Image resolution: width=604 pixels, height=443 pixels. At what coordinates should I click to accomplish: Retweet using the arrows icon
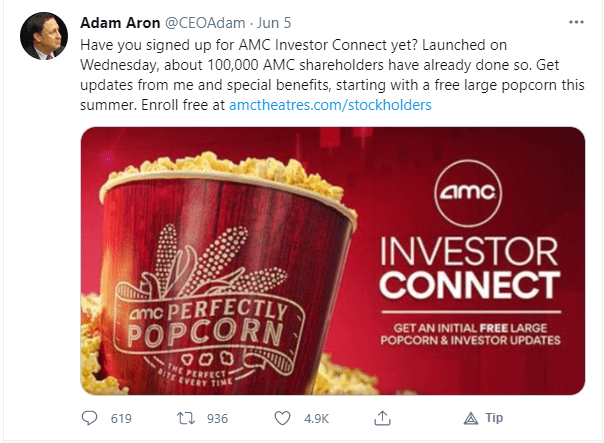coord(186,418)
